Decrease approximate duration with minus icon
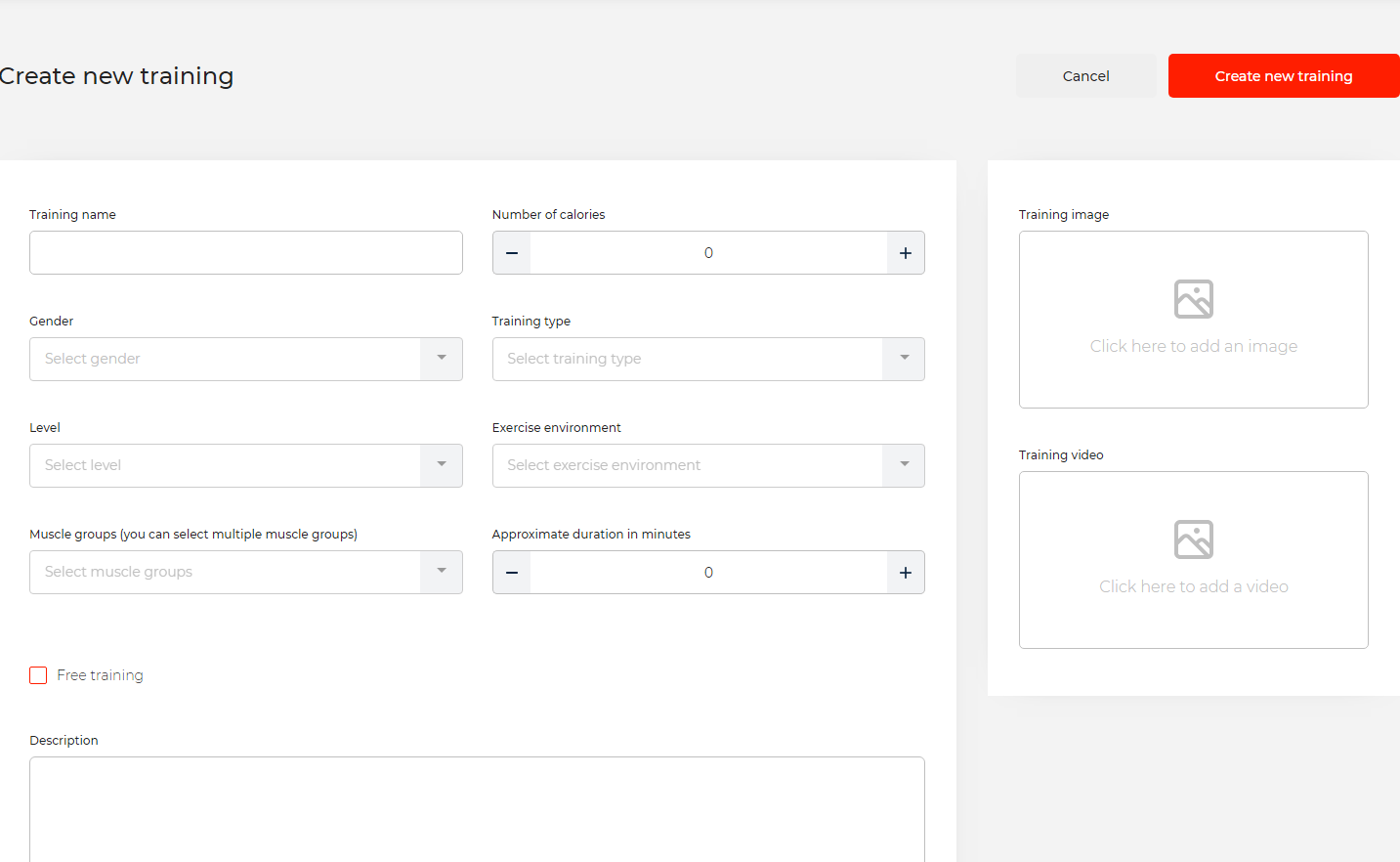1400x862 pixels. pos(512,573)
